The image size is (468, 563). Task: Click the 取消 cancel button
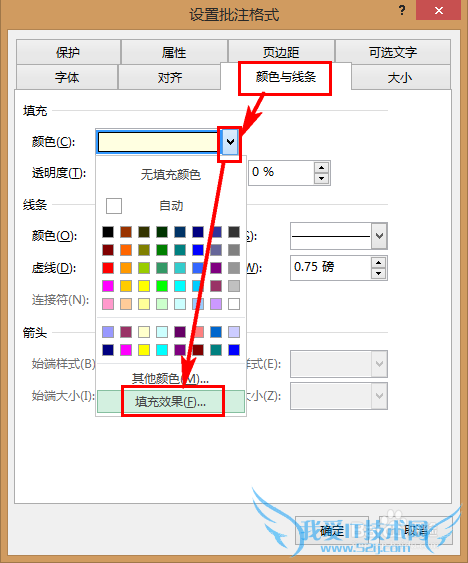point(416,531)
